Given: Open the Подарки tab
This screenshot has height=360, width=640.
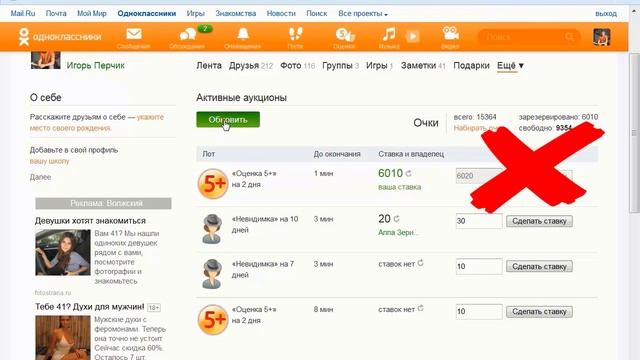Looking at the screenshot, I should click(471, 65).
